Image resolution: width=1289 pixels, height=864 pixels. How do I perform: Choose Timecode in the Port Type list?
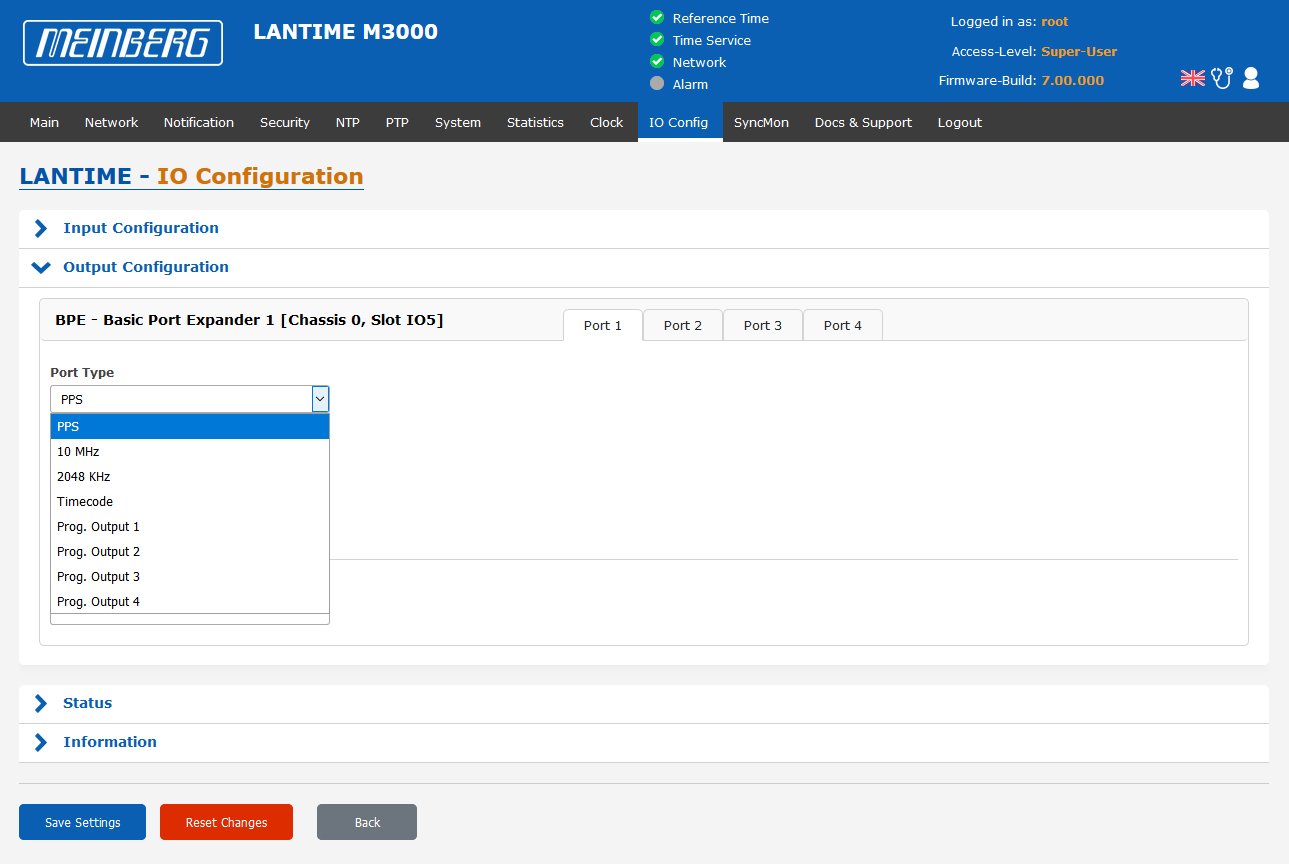coord(85,502)
